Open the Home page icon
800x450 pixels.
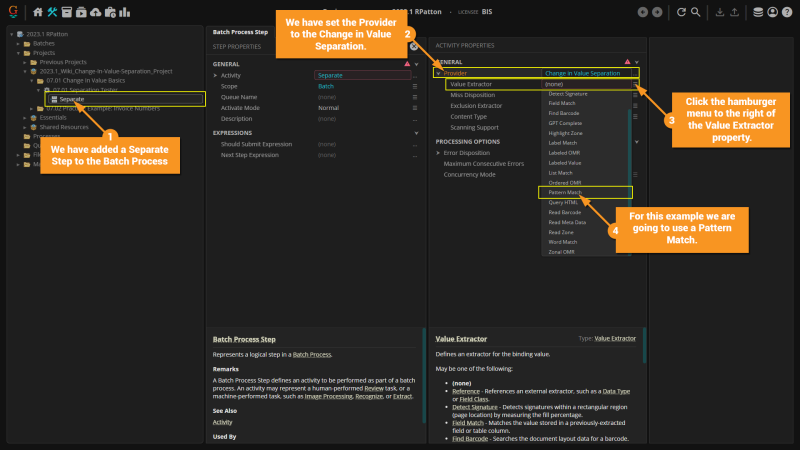(x=38, y=12)
